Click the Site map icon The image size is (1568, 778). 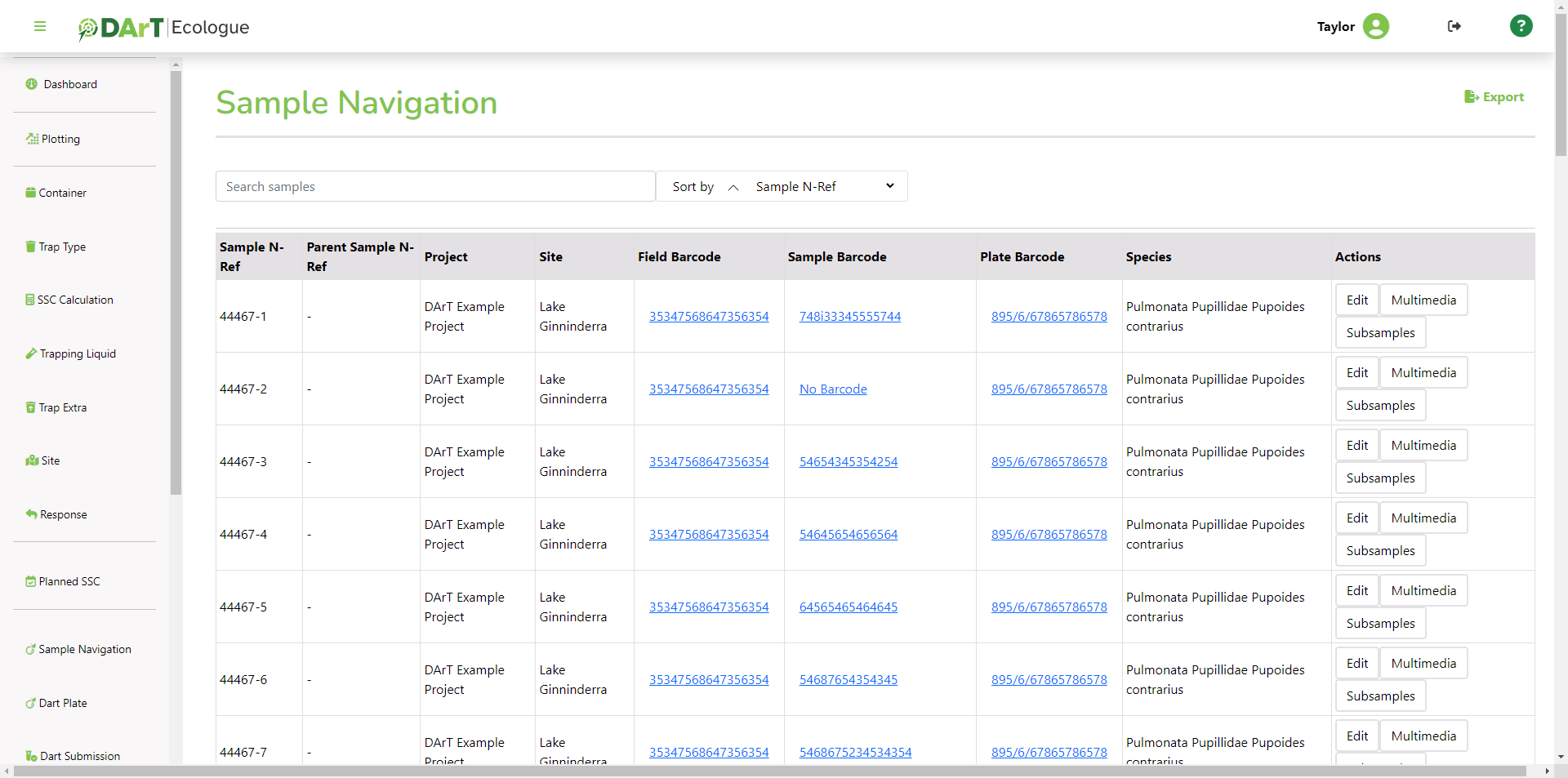click(33, 460)
